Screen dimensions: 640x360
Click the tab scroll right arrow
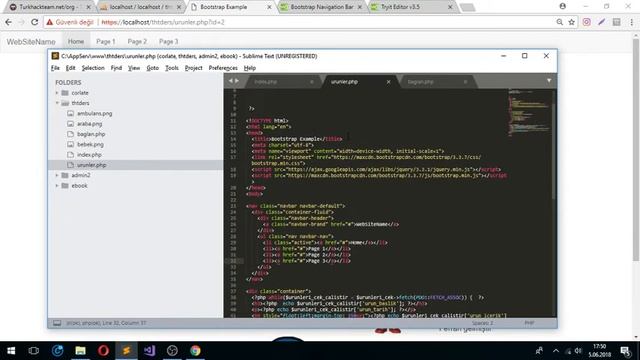[x=237, y=81]
